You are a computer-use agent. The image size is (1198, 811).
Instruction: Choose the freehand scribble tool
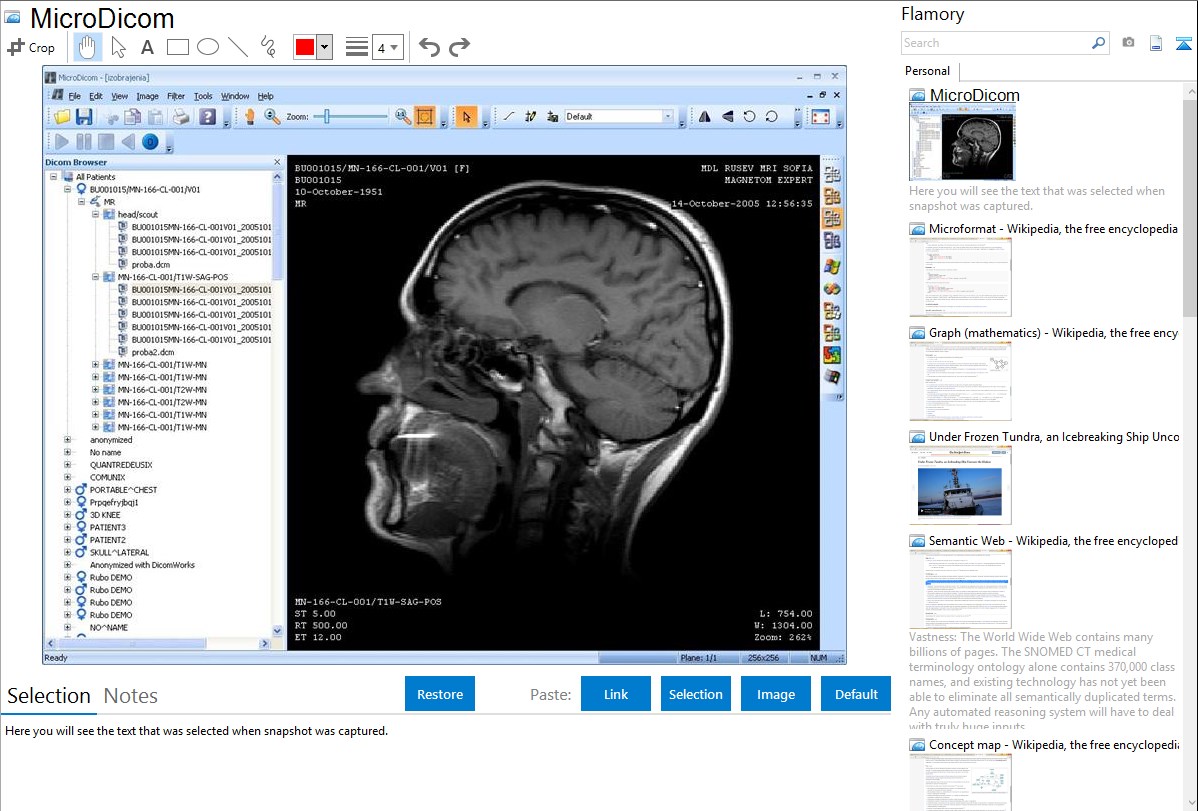268,47
